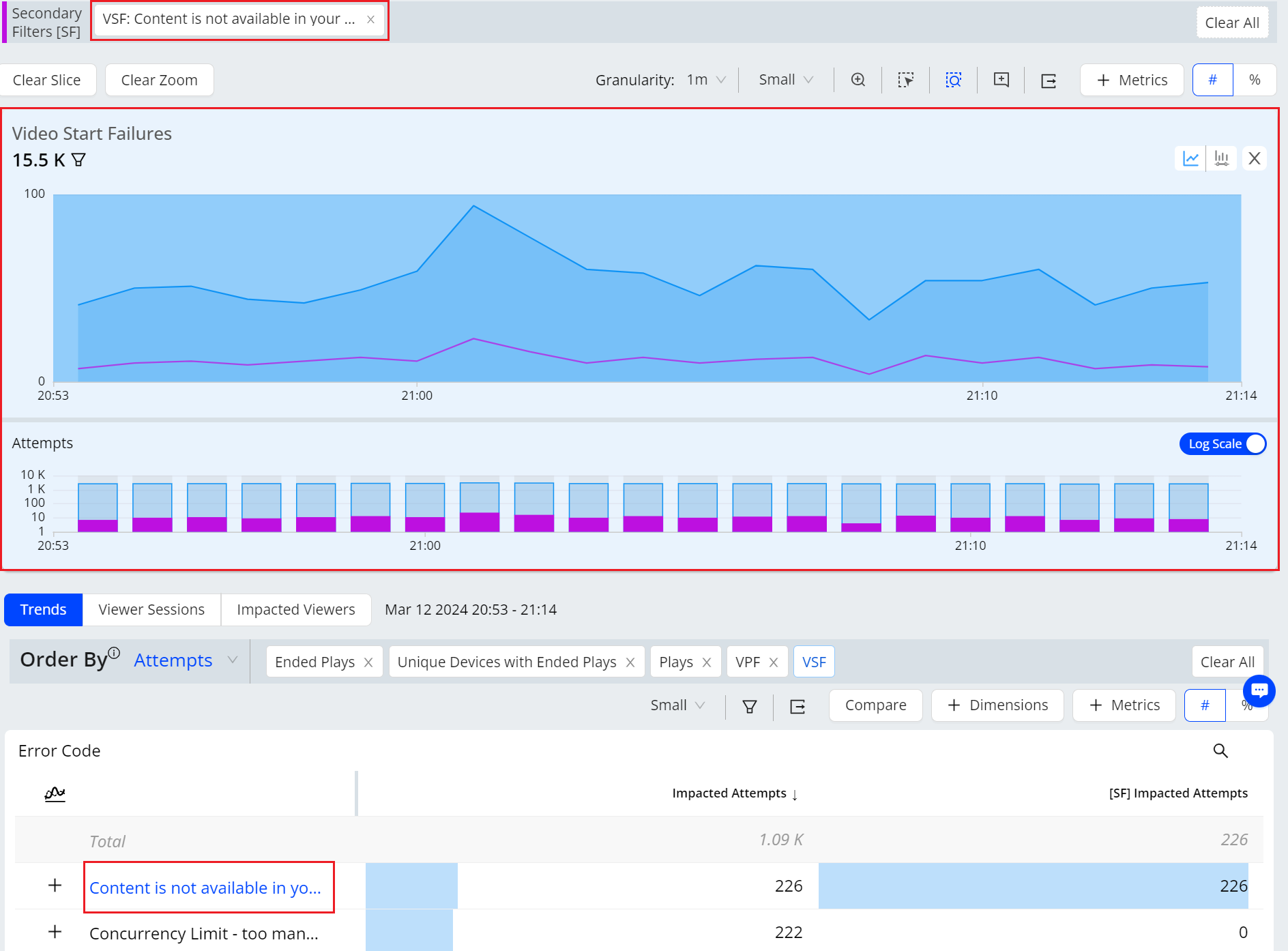Click the add annotation icon
1288x951 pixels.
tap(1001, 80)
